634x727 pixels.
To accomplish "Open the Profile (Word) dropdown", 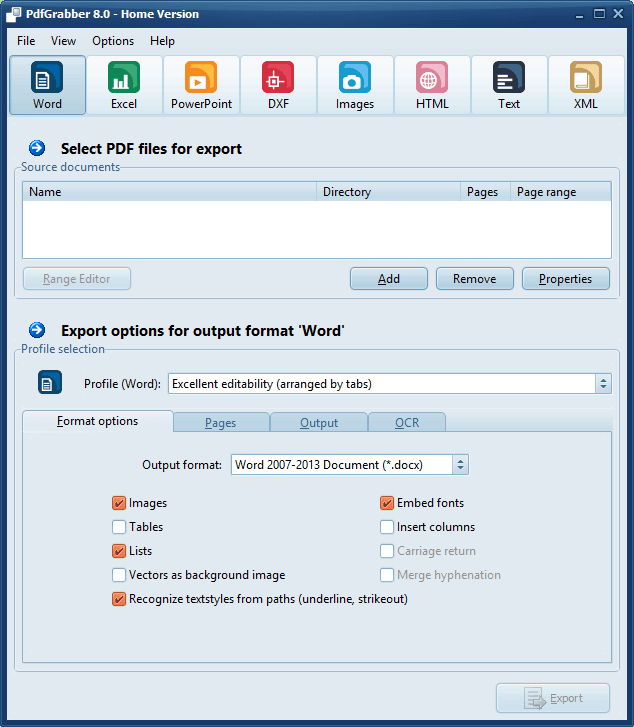I will 390,384.
